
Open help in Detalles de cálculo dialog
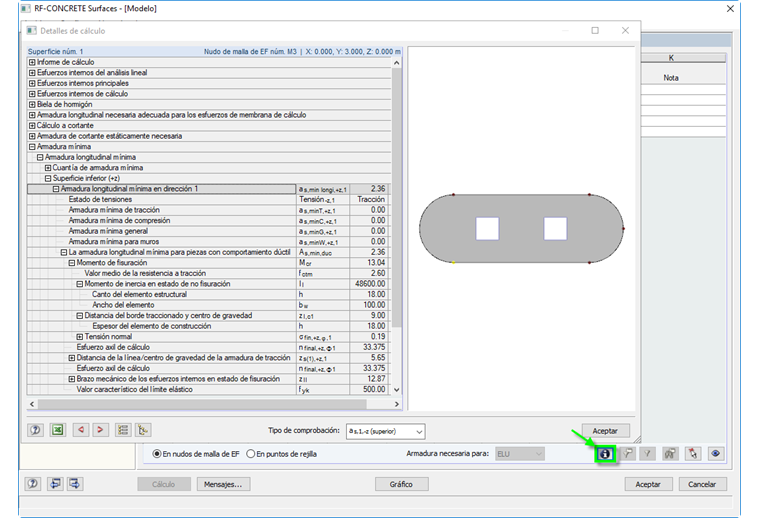click(x=35, y=430)
